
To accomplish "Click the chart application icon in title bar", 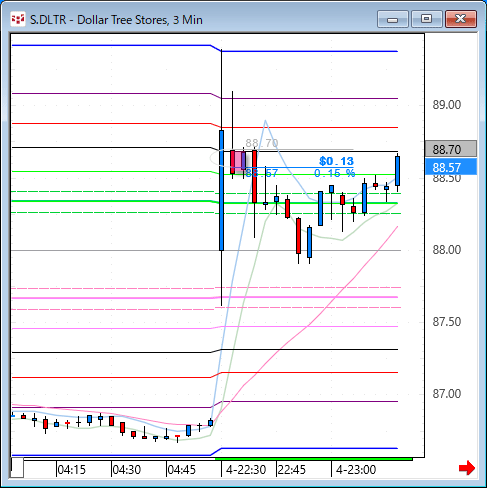I will 18,19.
